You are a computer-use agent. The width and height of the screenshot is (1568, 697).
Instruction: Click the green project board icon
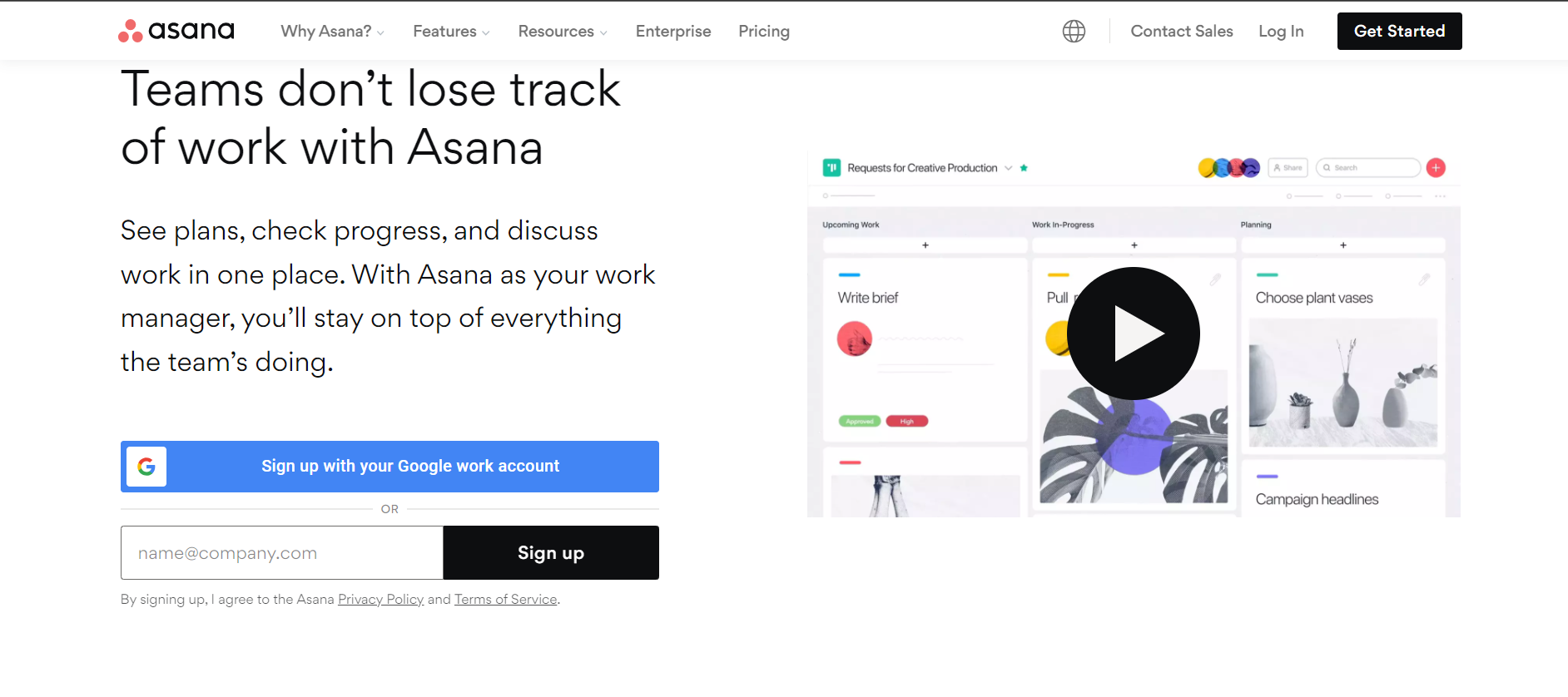coord(831,168)
